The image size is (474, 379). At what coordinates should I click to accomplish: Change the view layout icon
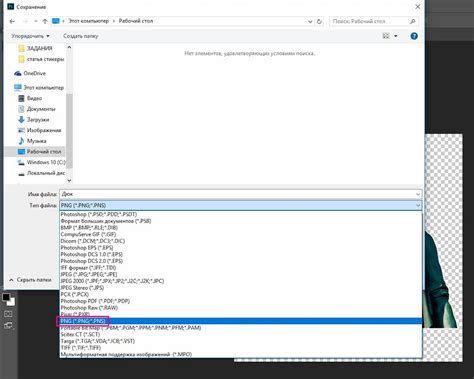point(386,36)
